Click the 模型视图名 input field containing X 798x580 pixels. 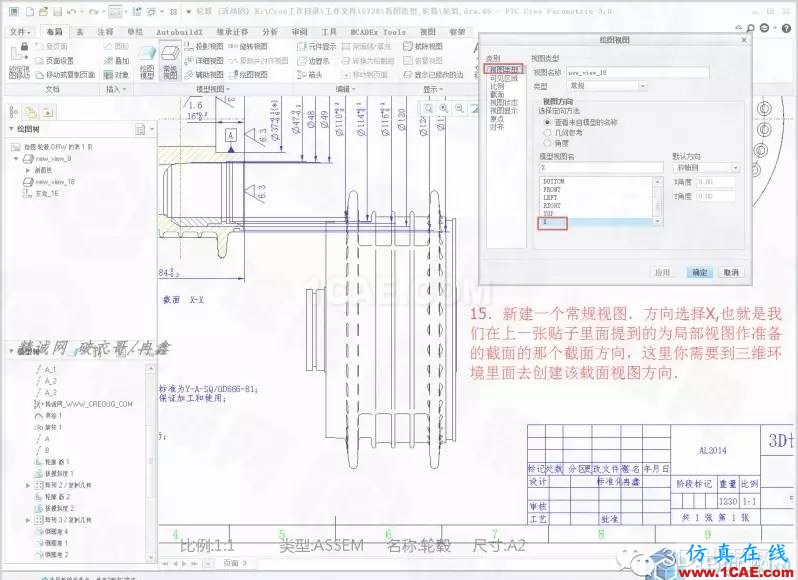[x=602, y=167]
